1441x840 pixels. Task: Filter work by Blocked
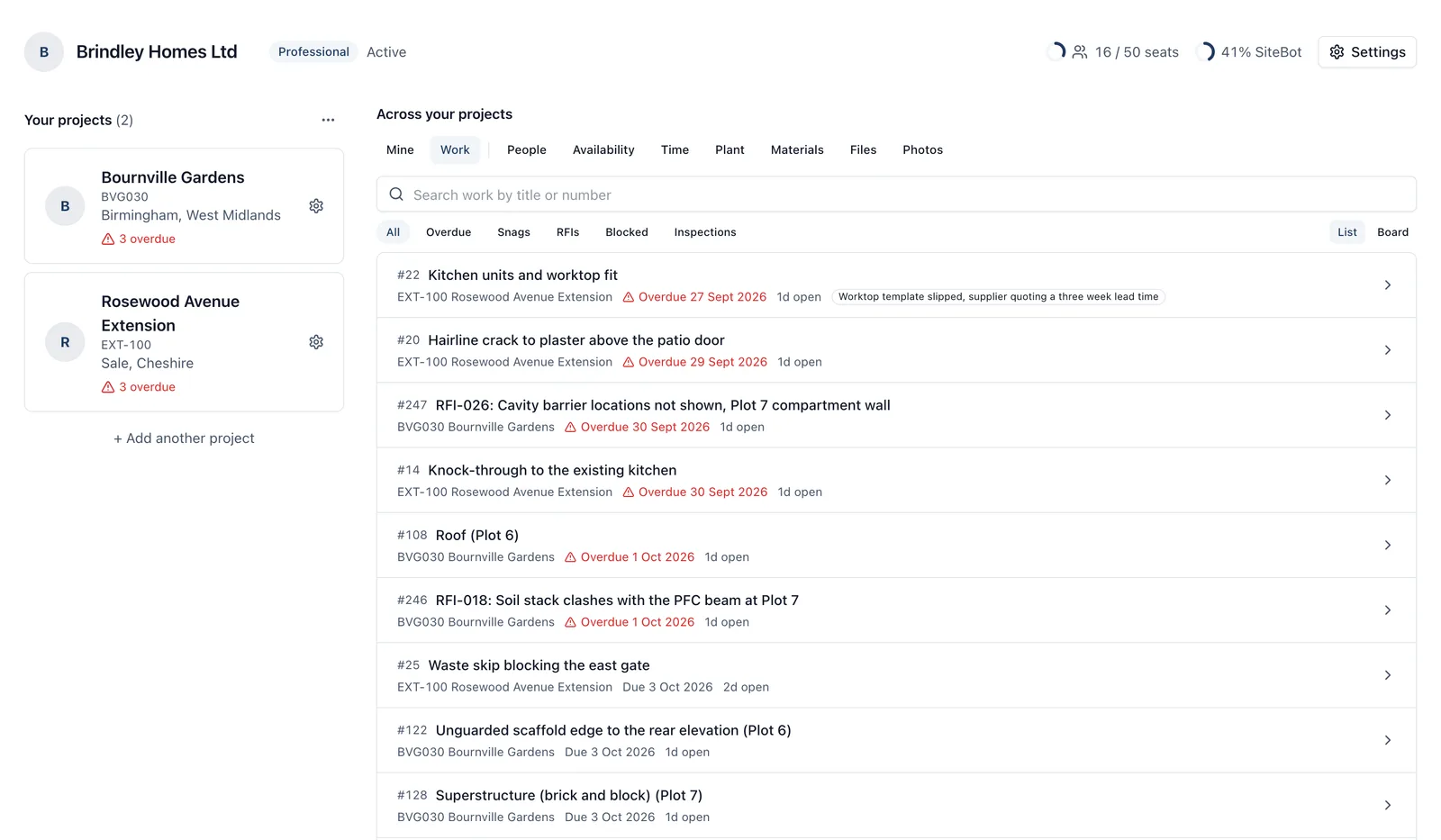(x=627, y=232)
